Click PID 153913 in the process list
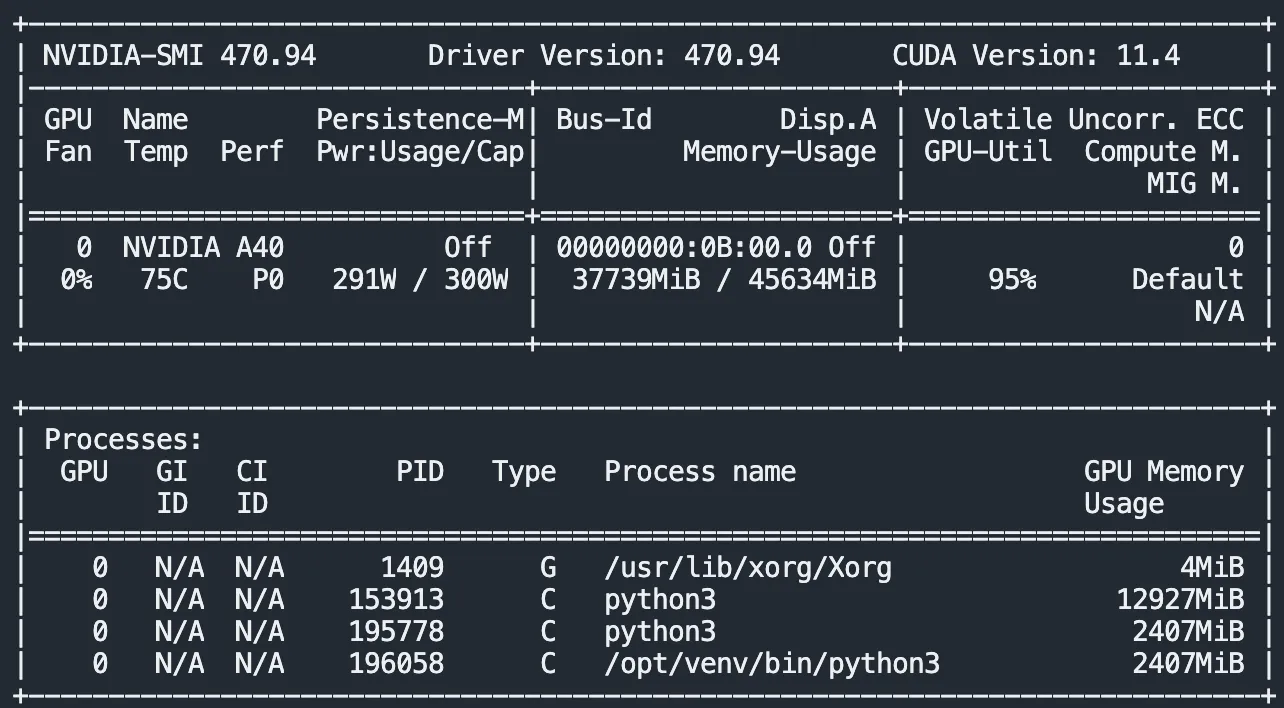The image size is (1284, 708). [396, 600]
